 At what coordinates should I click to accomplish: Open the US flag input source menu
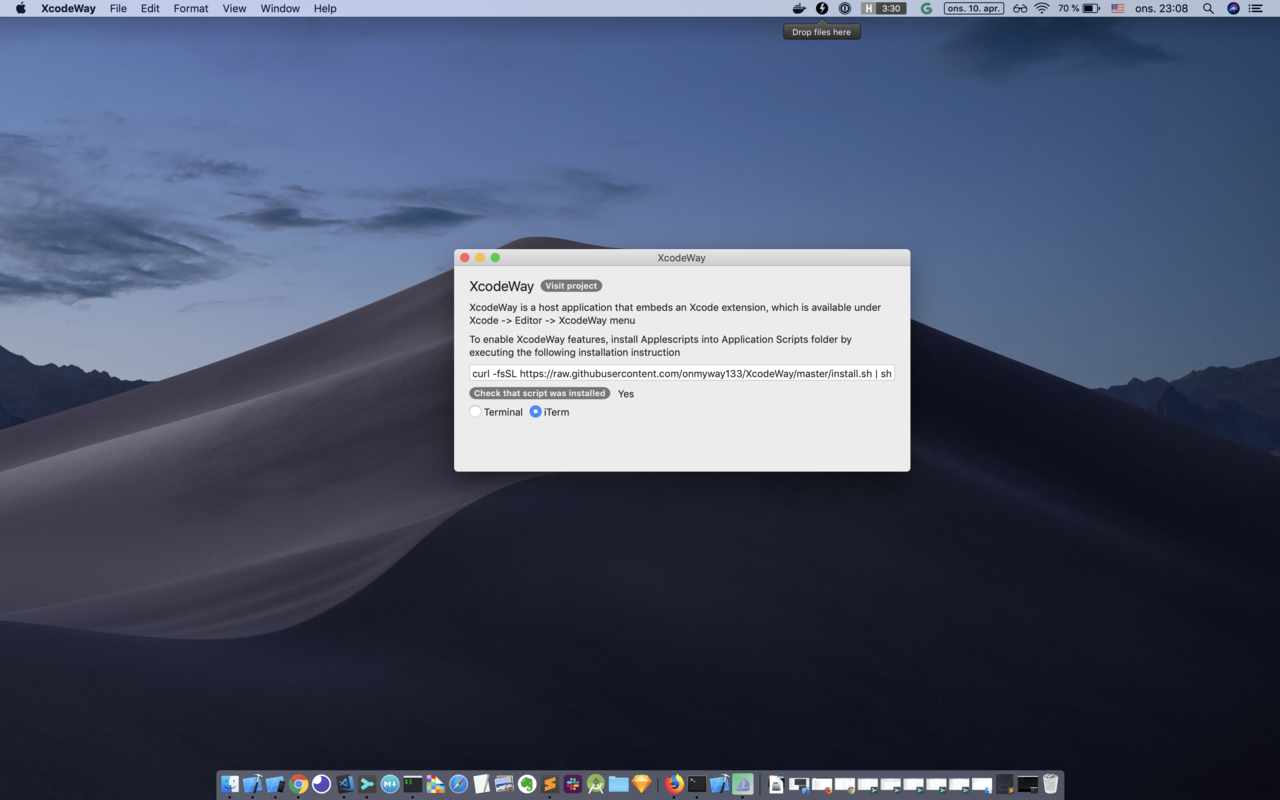[1117, 8]
